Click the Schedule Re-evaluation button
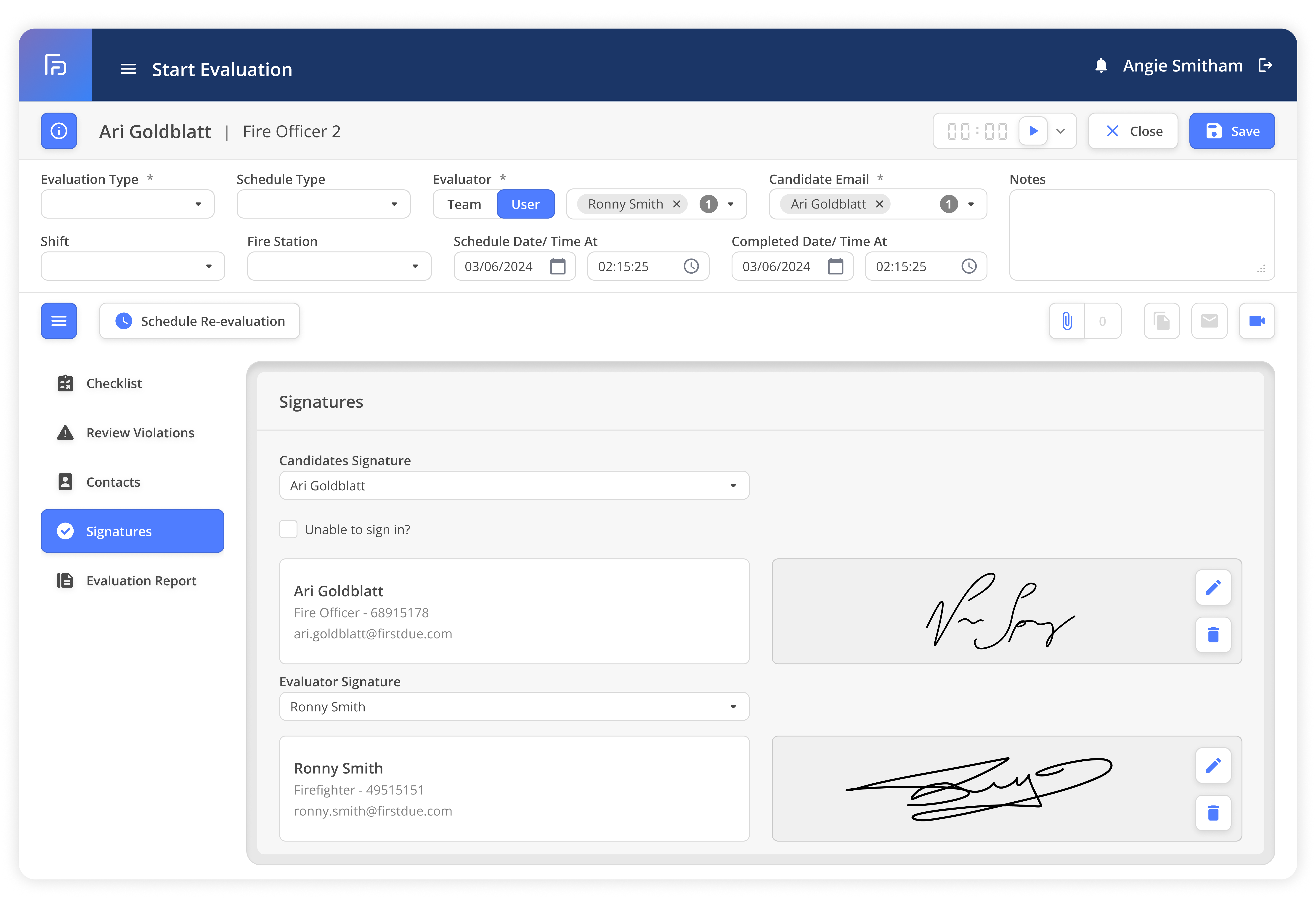1316x908 pixels. click(199, 322)
